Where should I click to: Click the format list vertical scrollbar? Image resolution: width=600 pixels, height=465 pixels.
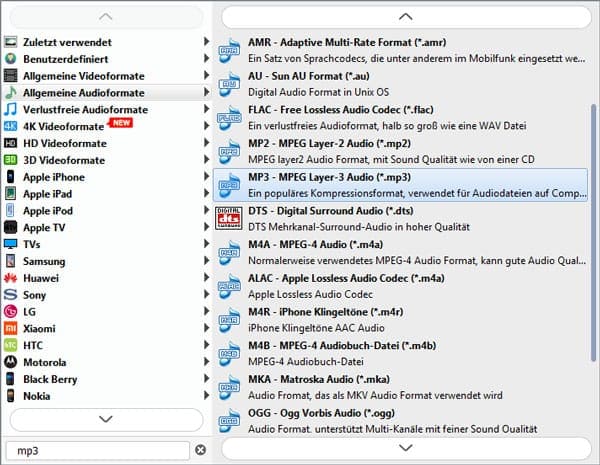593,232
